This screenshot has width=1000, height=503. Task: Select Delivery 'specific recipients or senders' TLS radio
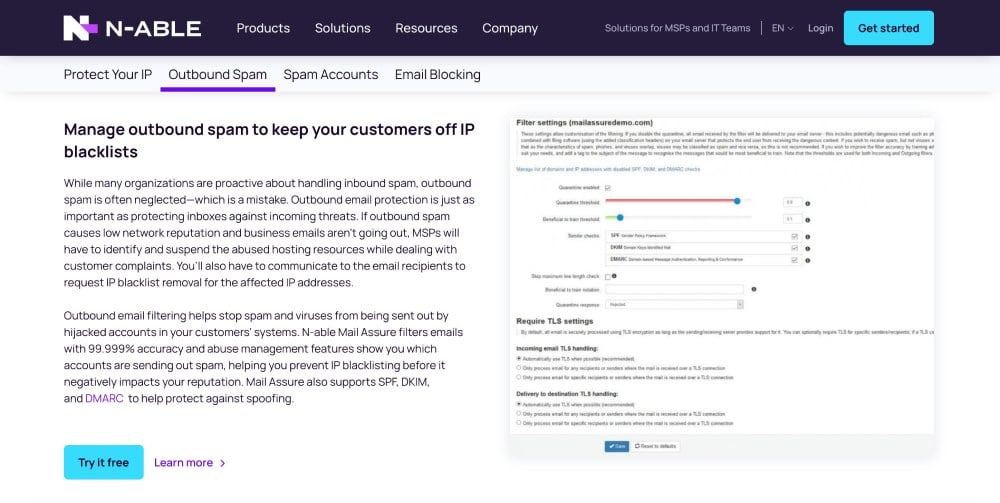[x=518, y=423]
